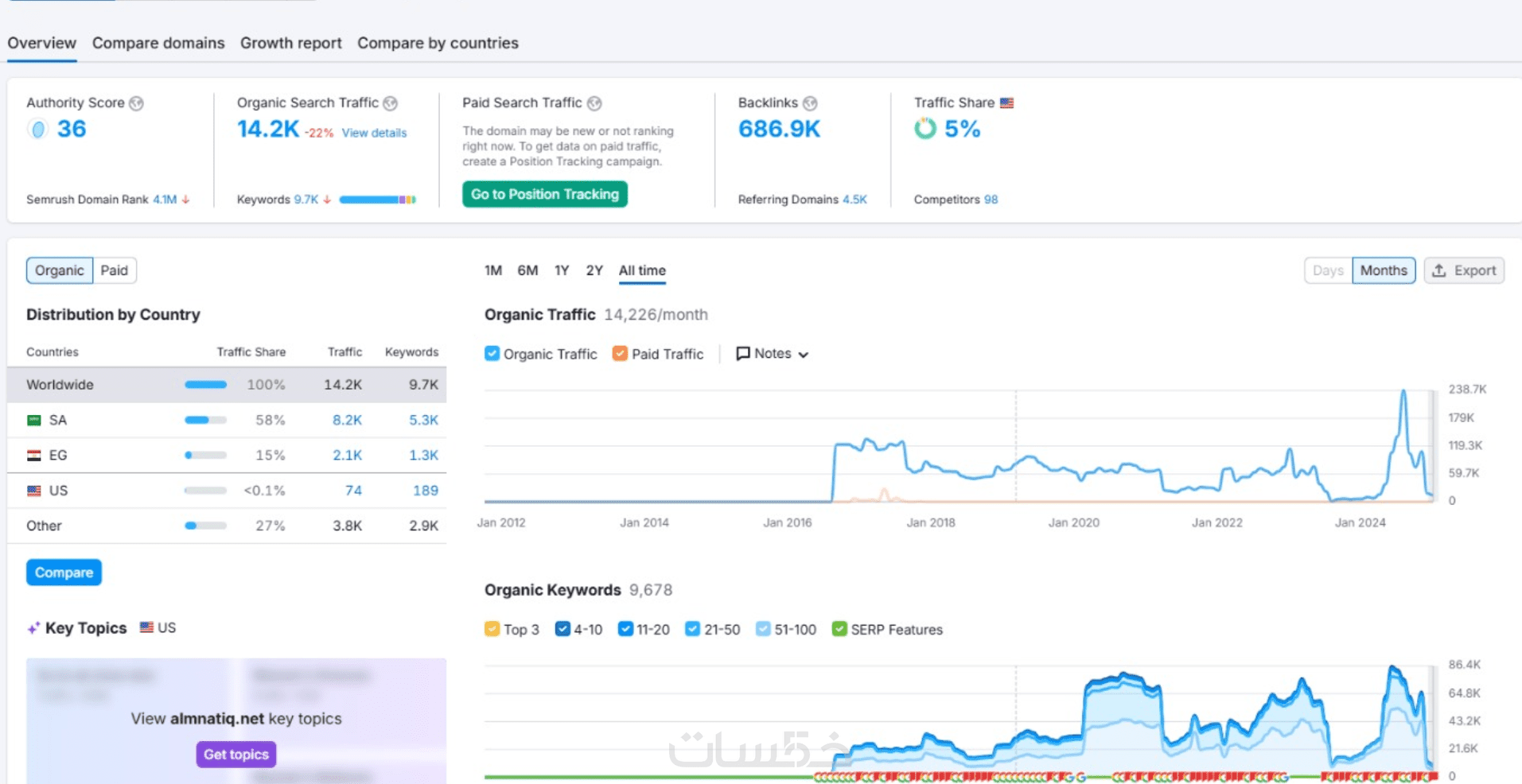Viewport: 1522px width, 784px height.
Task: Uncheck the Organic Traffic checkbox
Action: (492, 354)
